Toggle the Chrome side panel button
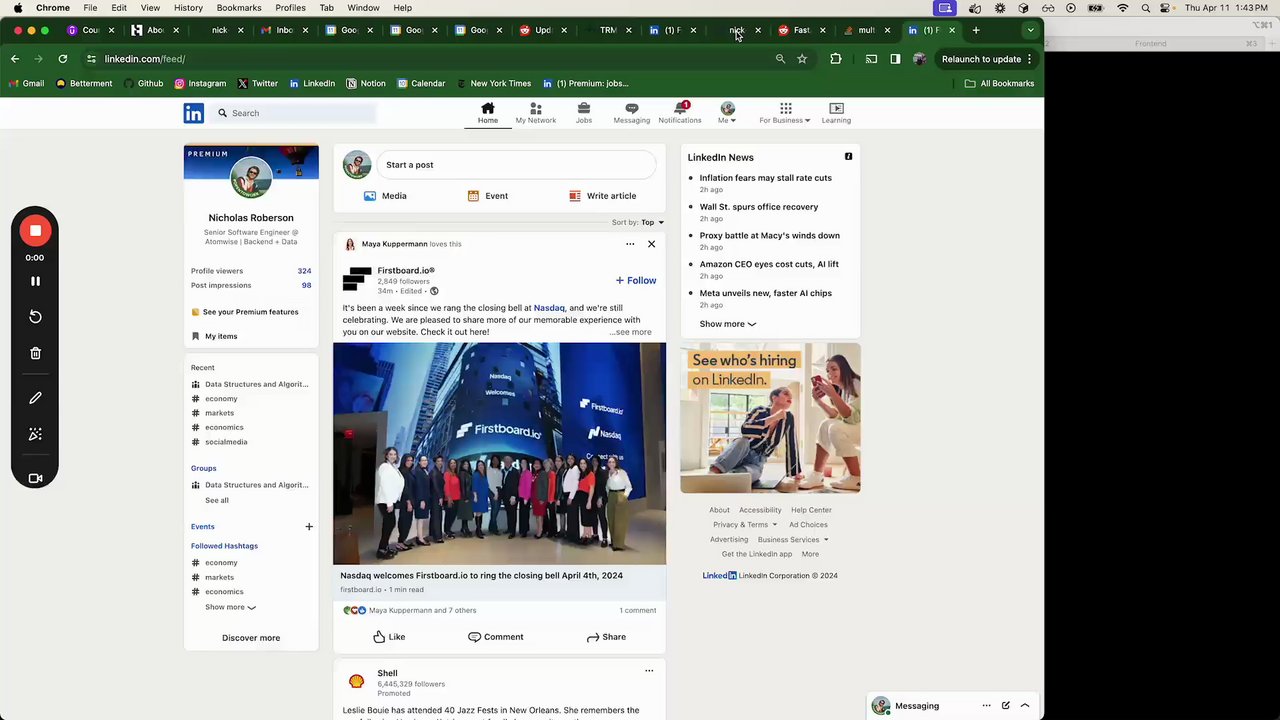This screenshot has height=720, width=1280. click(x=895, y=59)
